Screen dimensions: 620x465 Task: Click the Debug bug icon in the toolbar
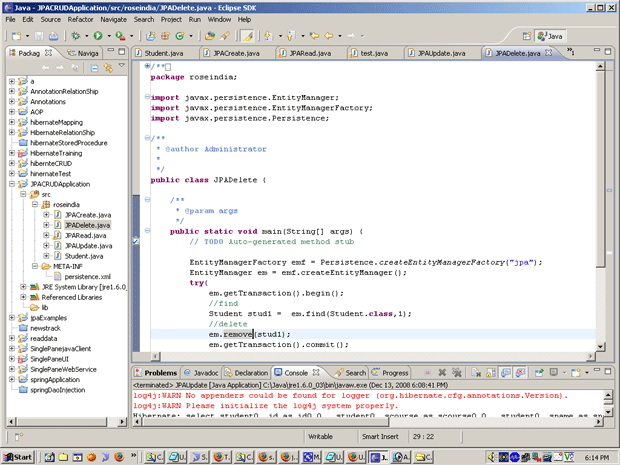(x=74, y=35)
